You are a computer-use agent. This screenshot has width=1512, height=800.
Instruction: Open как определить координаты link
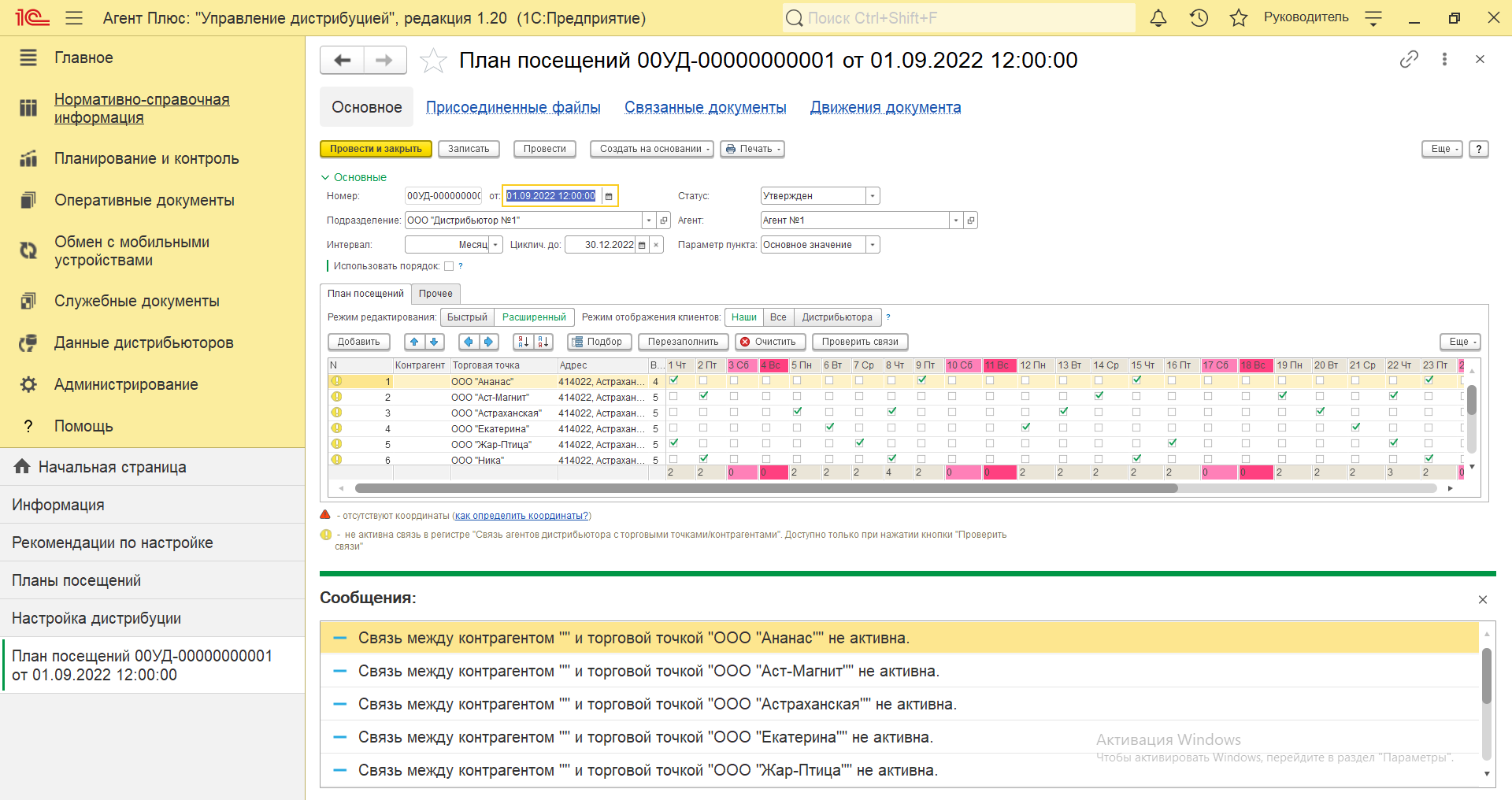[522, 516]
